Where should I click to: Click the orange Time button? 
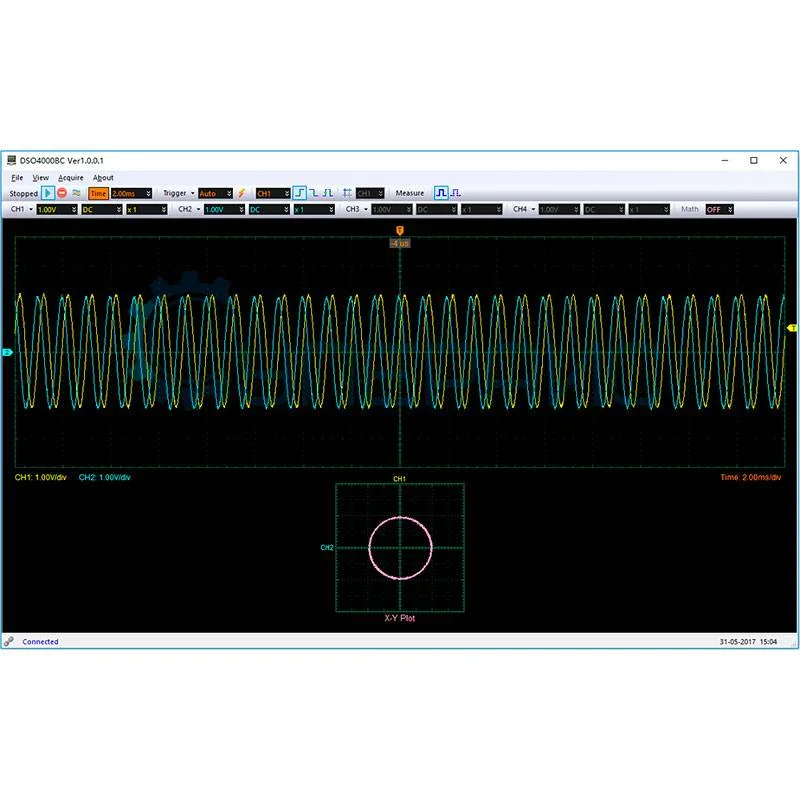point(98,193)
